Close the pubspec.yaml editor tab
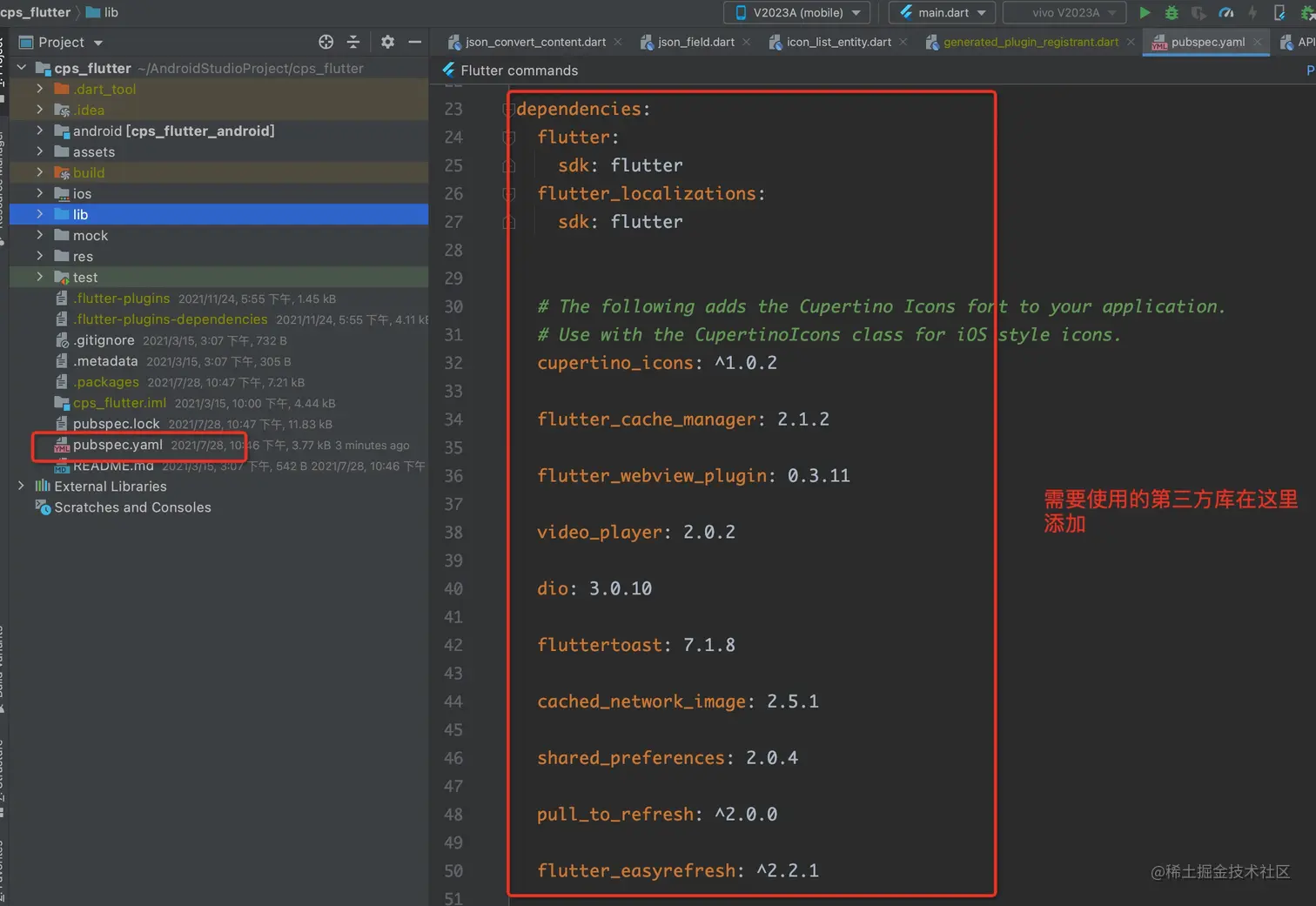This screenshot has height=906, width=1316. [1257, 42]
